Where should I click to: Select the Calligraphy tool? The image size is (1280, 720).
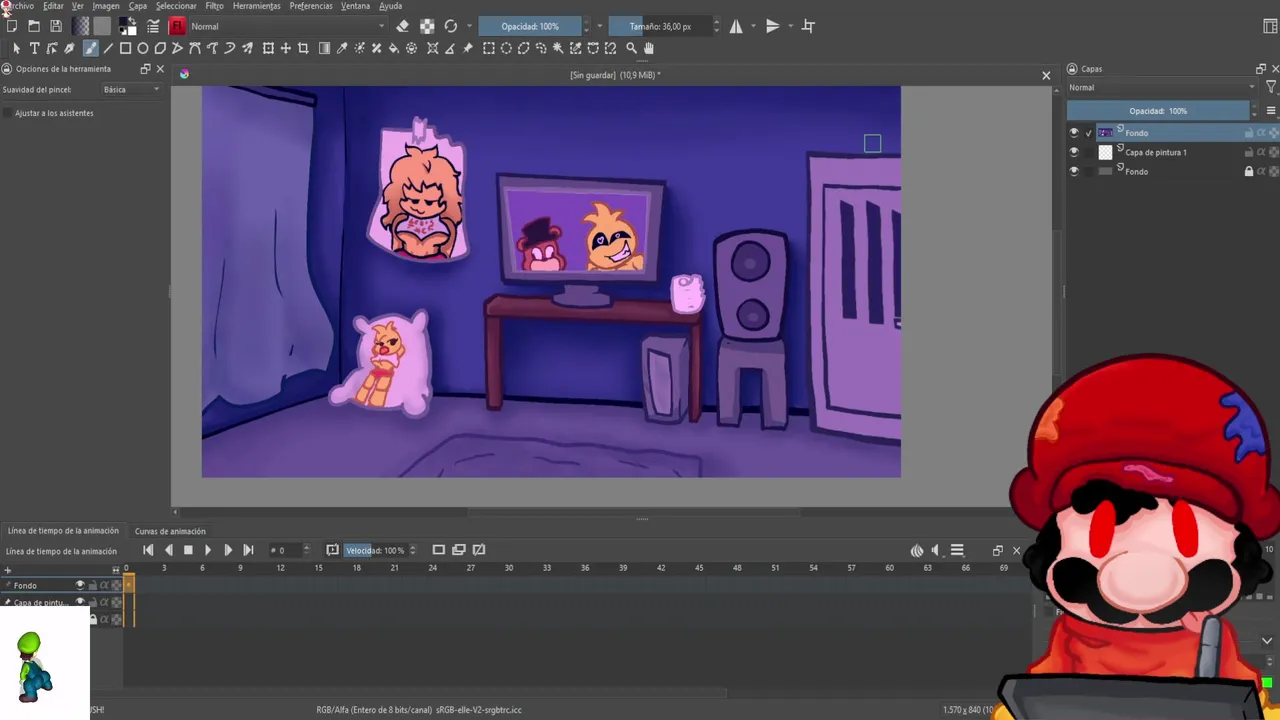69,48
